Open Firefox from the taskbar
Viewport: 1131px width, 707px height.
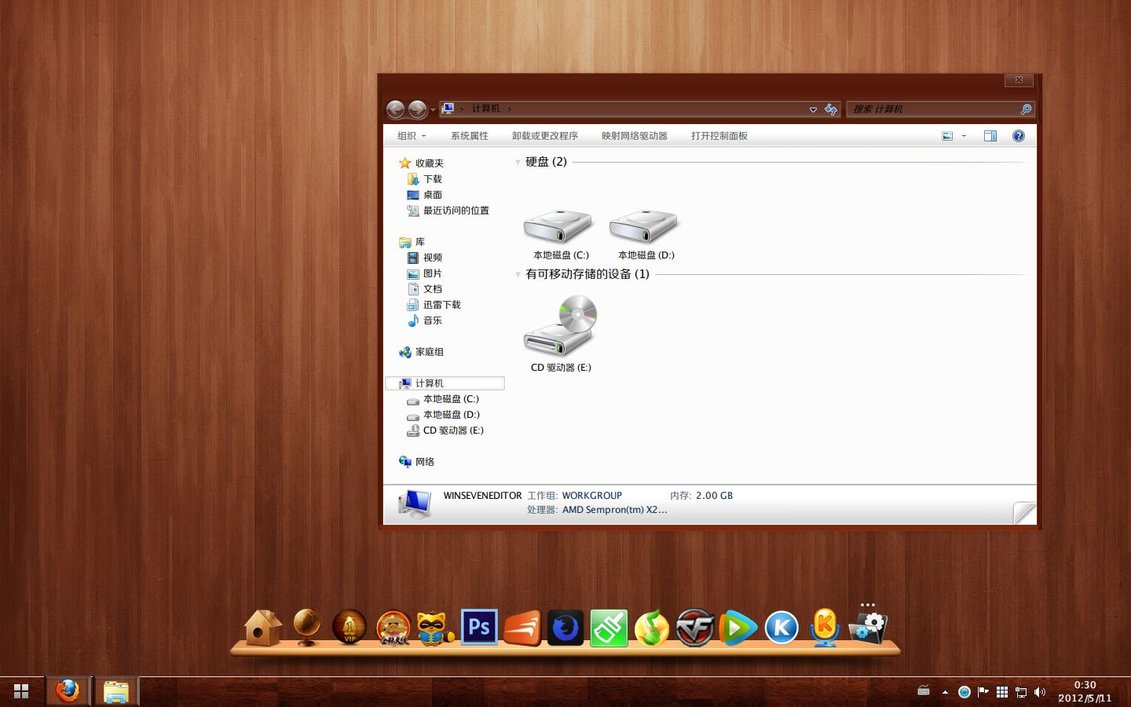pos(68,691)
